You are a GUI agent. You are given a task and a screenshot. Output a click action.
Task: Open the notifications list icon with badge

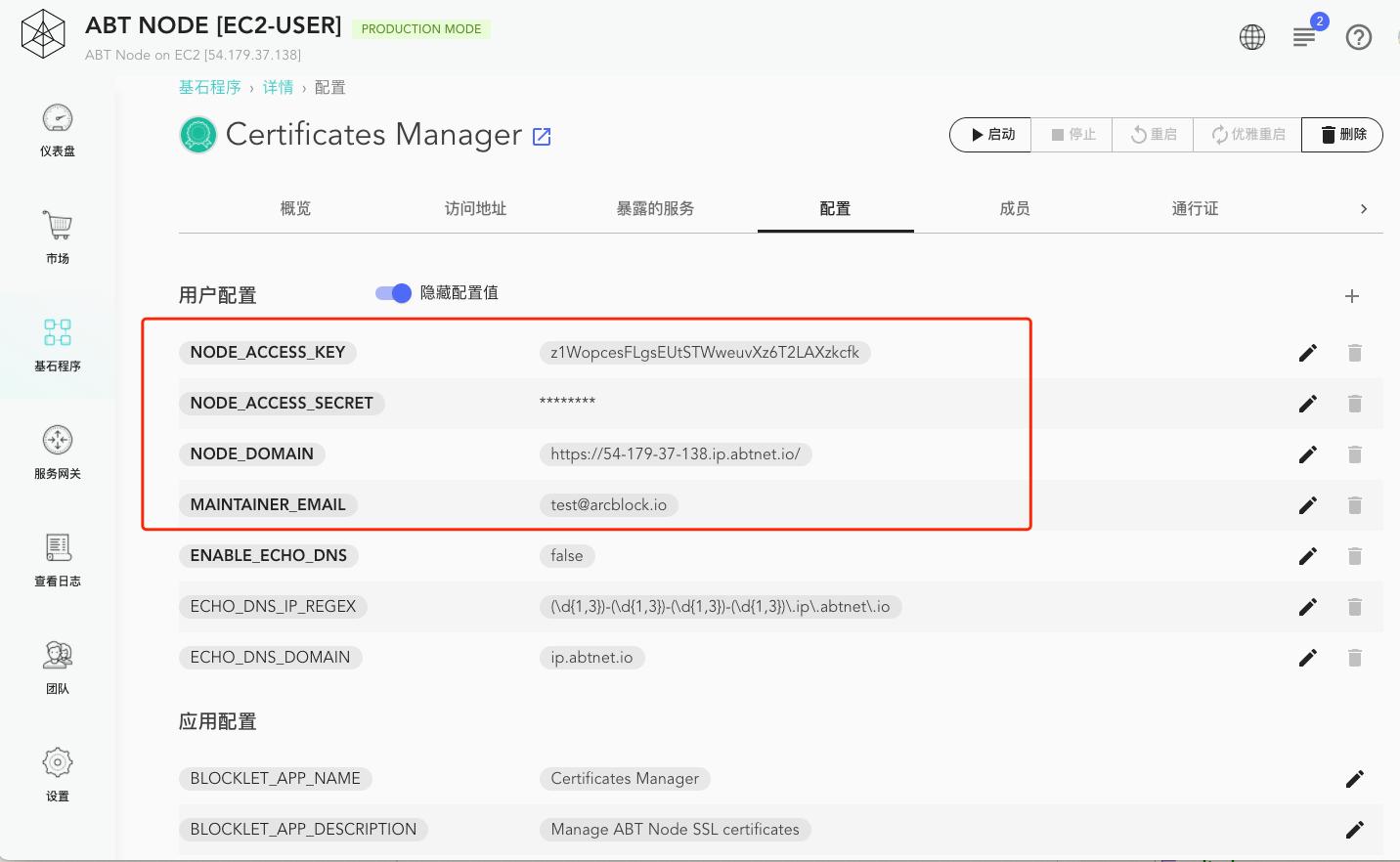[1304, 37]
